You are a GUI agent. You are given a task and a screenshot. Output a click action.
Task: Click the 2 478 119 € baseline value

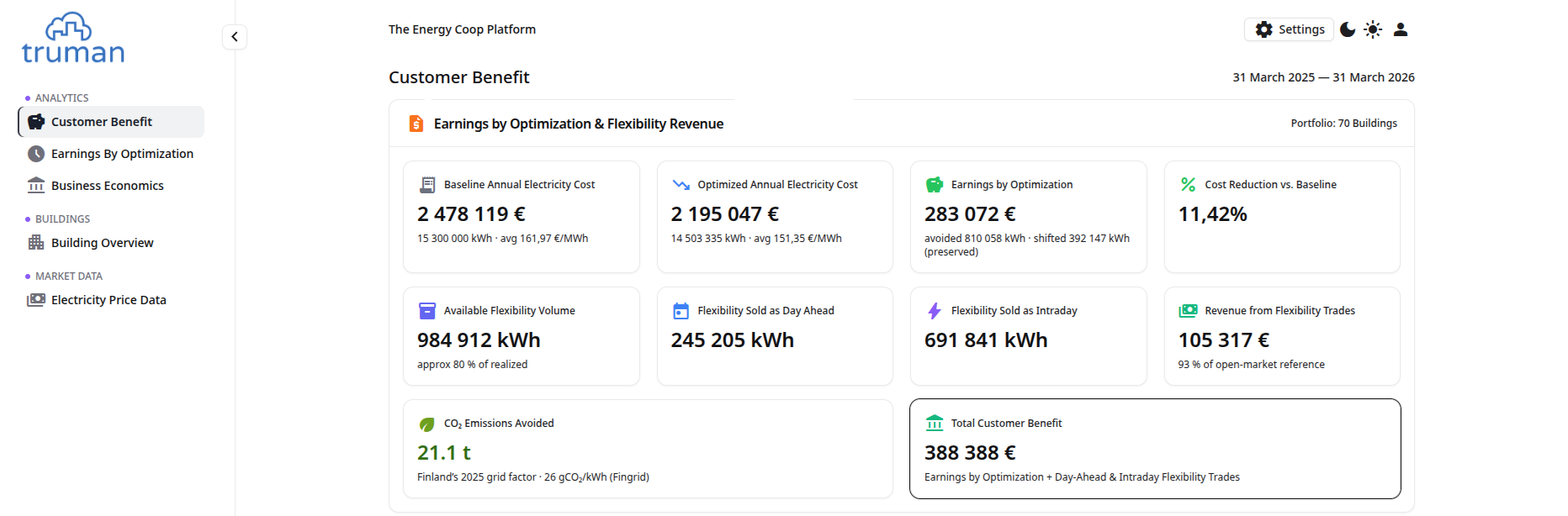471,214
